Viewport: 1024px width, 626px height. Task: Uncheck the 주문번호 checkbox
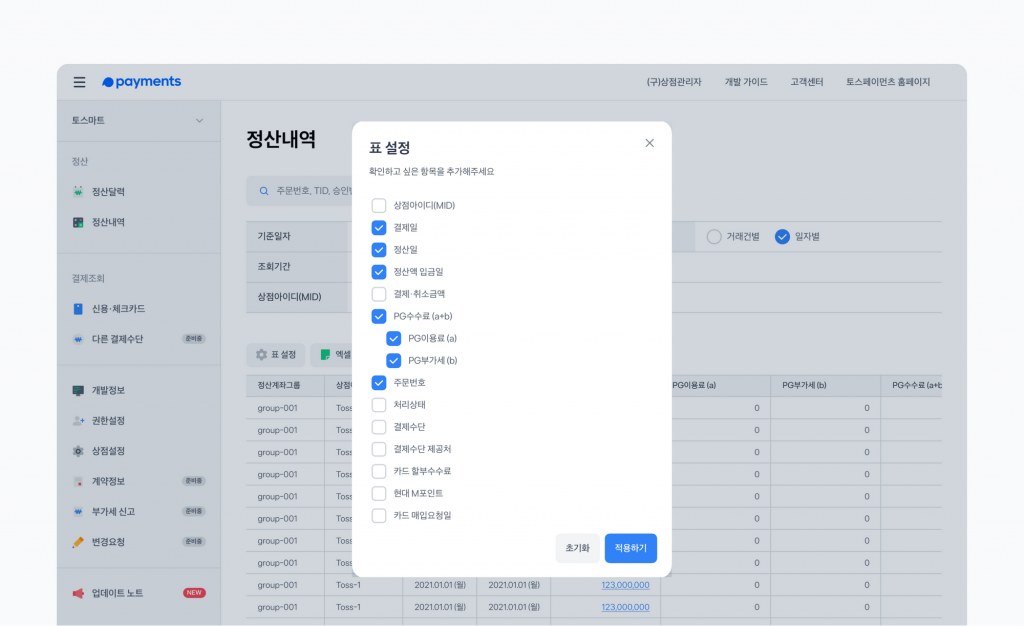379,383
